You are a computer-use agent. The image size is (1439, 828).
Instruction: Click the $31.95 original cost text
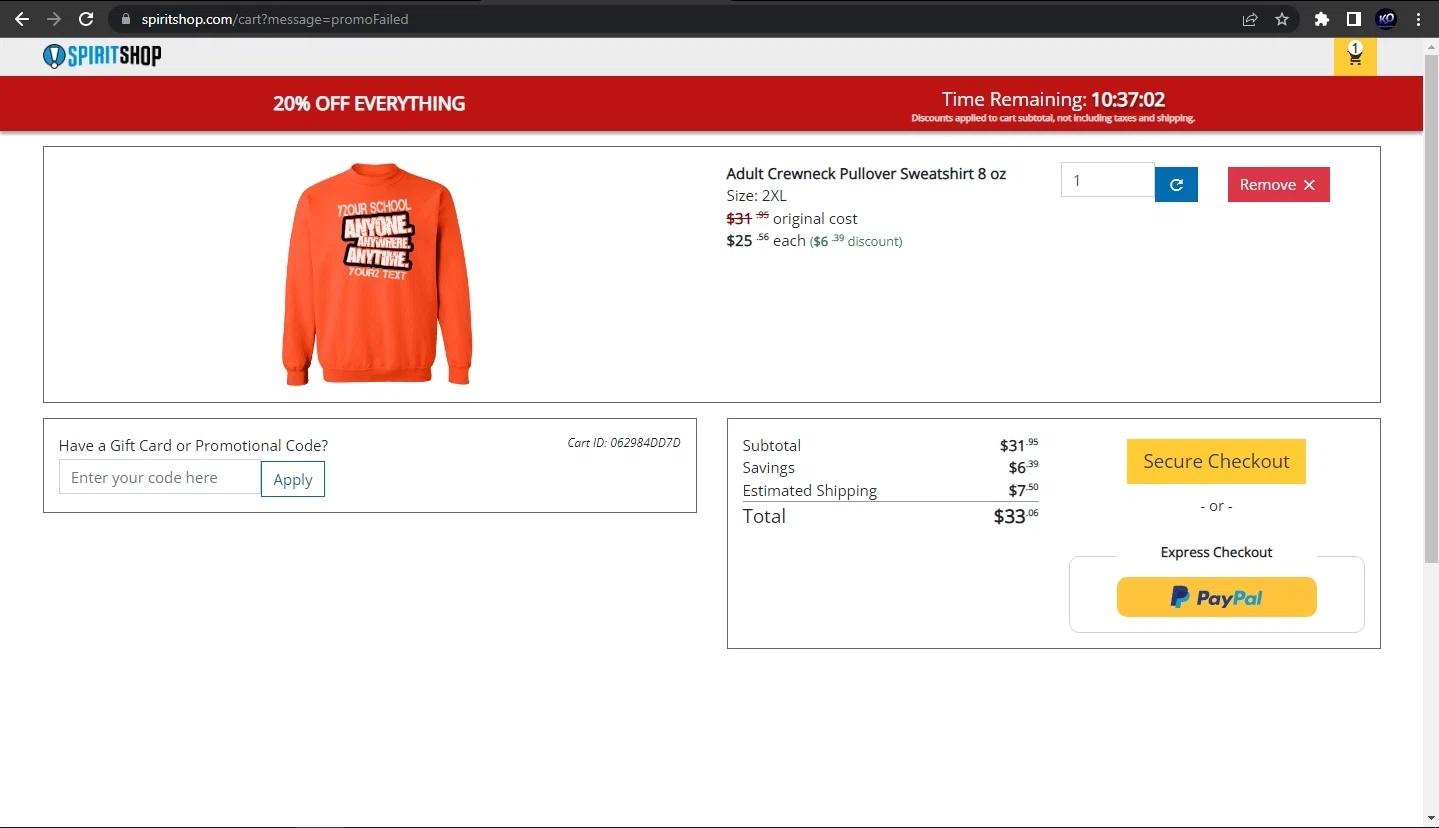(791, 218)
